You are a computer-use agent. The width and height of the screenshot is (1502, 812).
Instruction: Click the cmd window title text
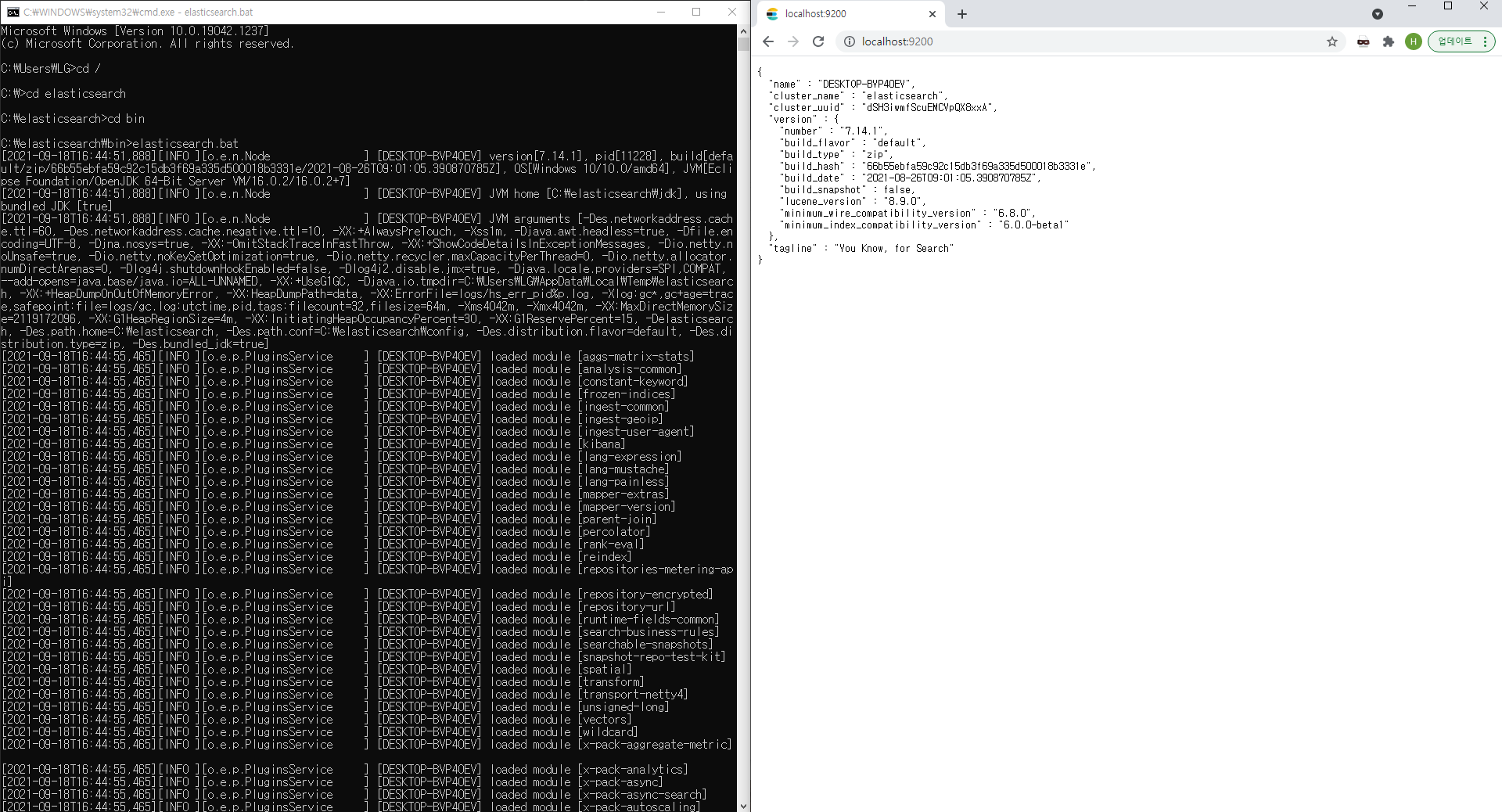pyautogui.click(x=138, y=12)
